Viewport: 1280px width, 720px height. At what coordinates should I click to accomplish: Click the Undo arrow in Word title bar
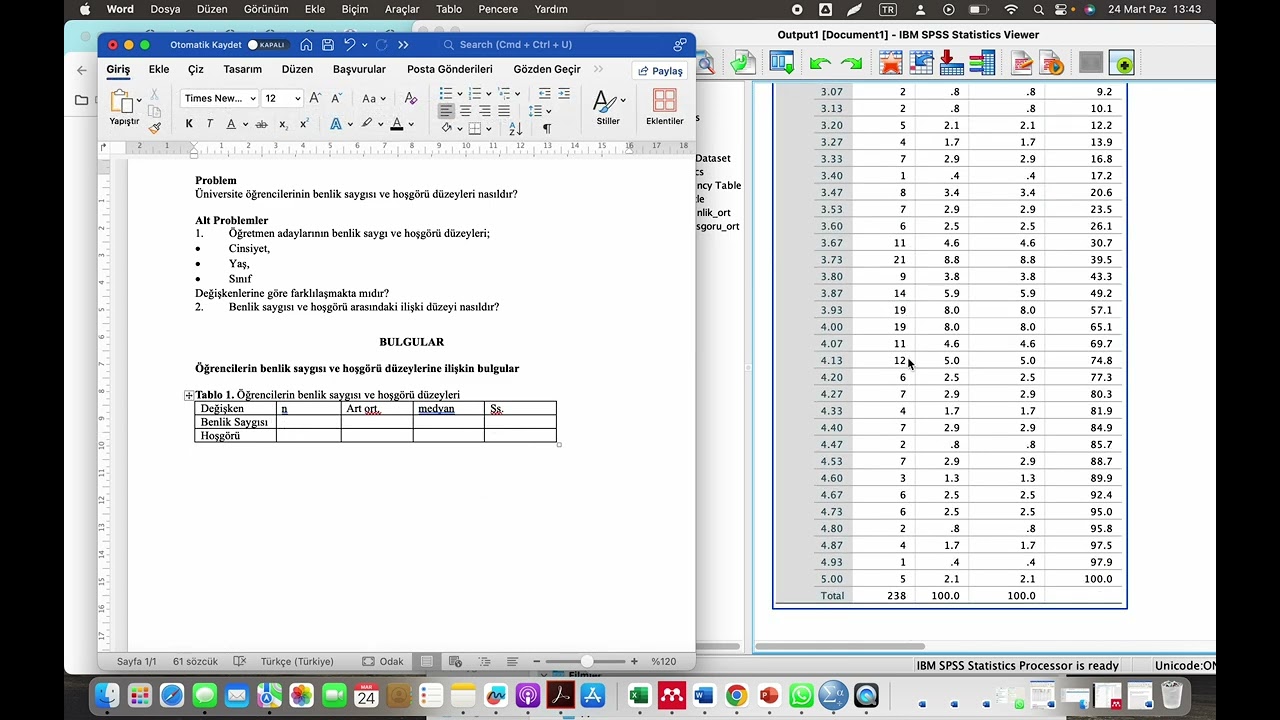(349, 45)
